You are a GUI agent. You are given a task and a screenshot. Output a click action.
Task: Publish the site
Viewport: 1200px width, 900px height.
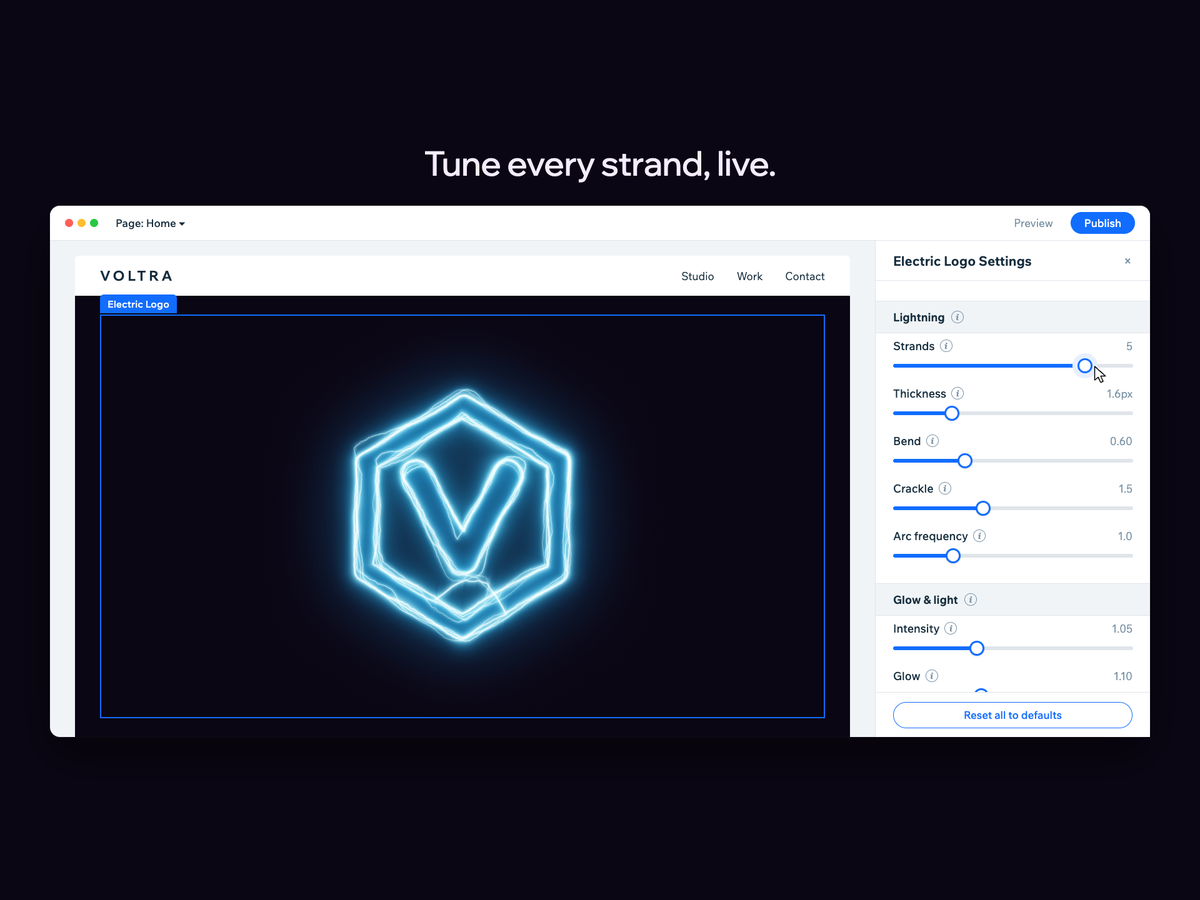coord(1102,223)
